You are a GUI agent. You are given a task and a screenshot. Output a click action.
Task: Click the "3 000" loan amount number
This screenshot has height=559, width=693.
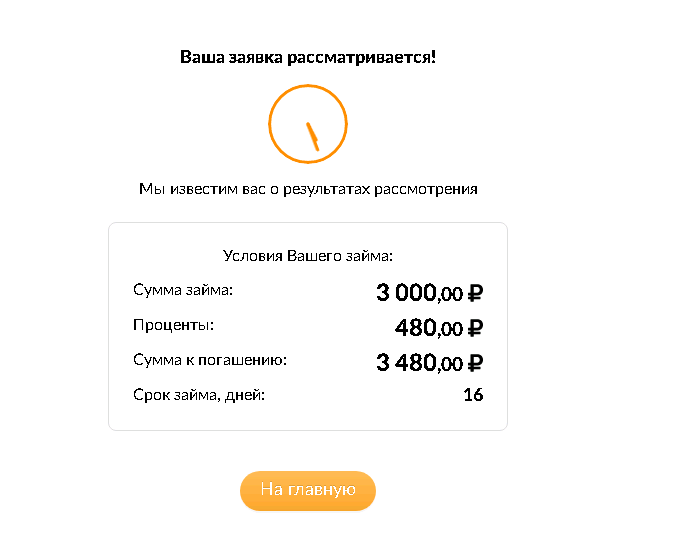(x=406, y=293)
